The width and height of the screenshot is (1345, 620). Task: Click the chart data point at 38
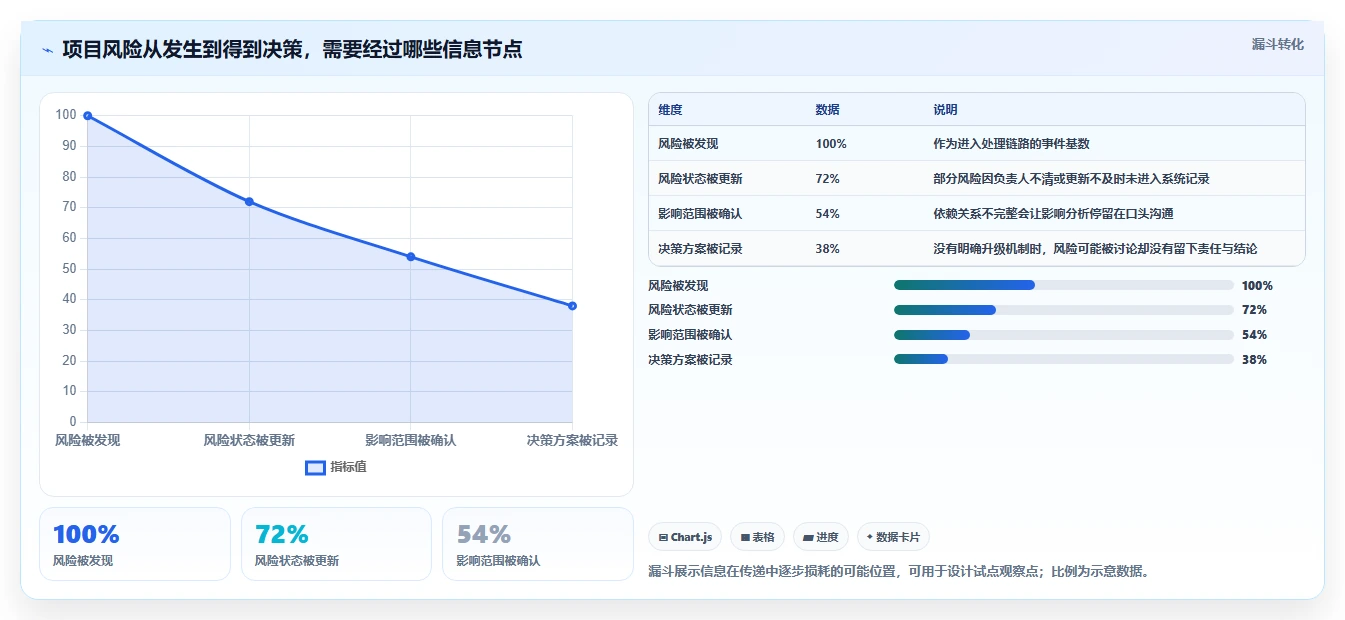572,306
